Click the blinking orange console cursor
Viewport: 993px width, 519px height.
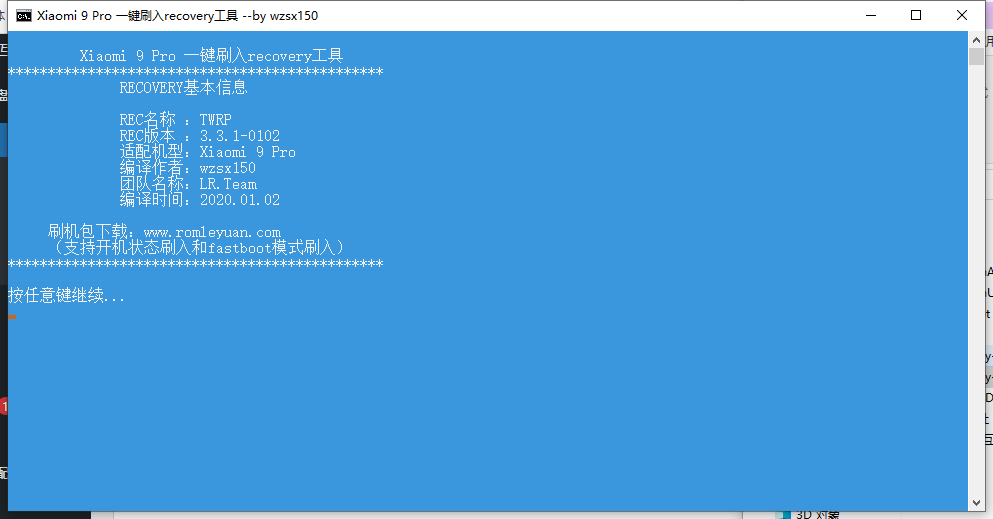[x=12, y=316]
